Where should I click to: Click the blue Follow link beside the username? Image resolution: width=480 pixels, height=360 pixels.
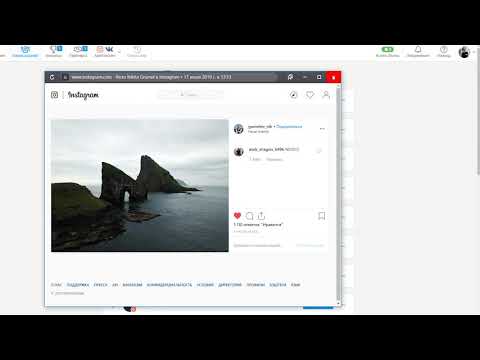[289, 127]
